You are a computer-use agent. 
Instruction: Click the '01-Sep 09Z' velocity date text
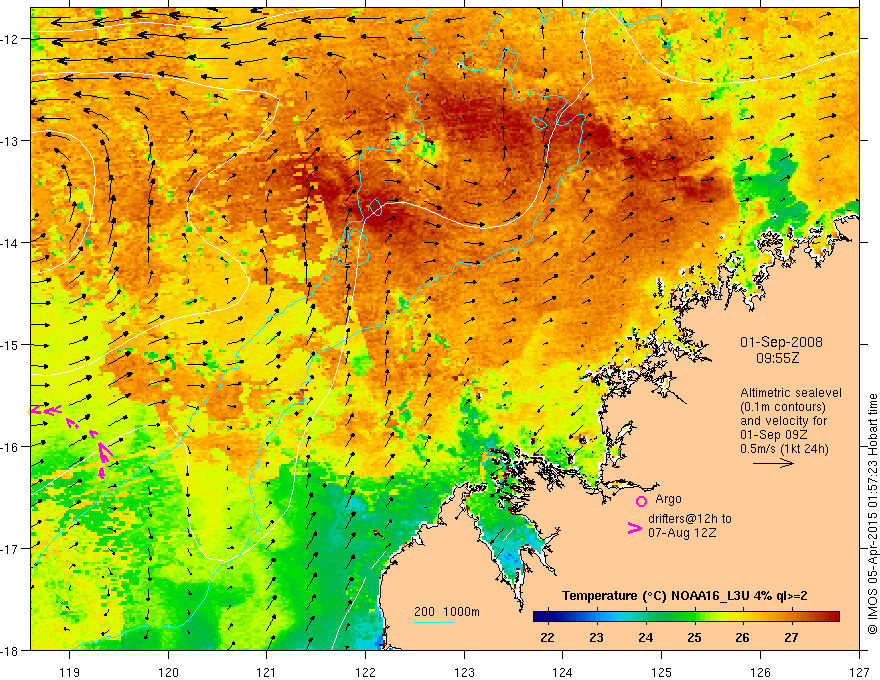pos(774,435)
